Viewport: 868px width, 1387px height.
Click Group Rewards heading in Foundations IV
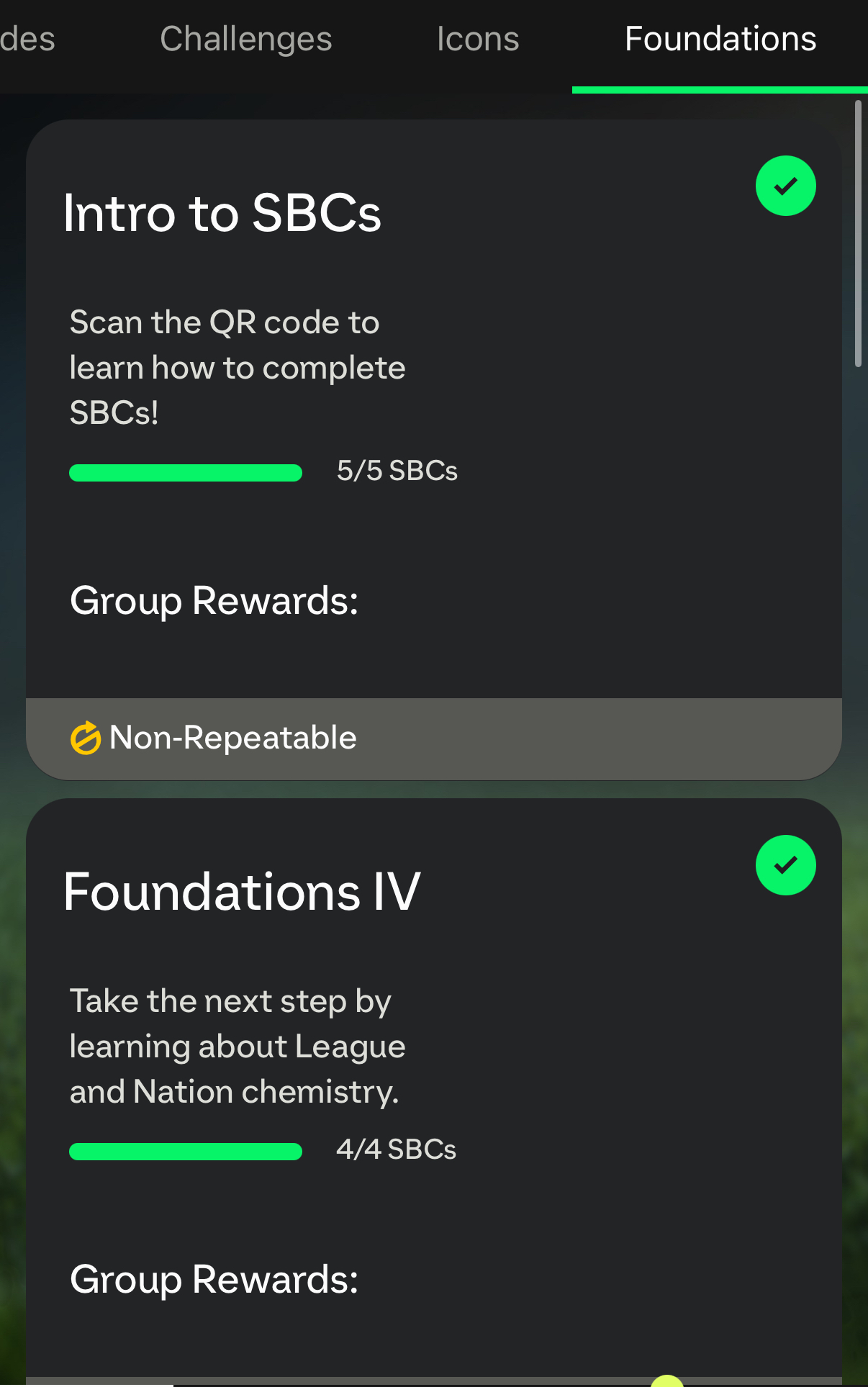214,1280
